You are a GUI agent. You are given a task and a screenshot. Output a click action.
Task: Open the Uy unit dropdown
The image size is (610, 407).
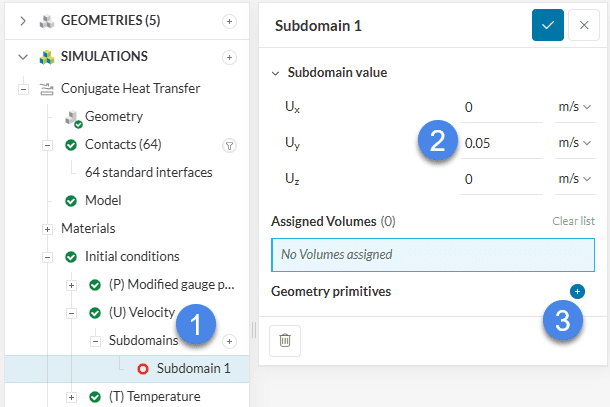coord(574,143)
